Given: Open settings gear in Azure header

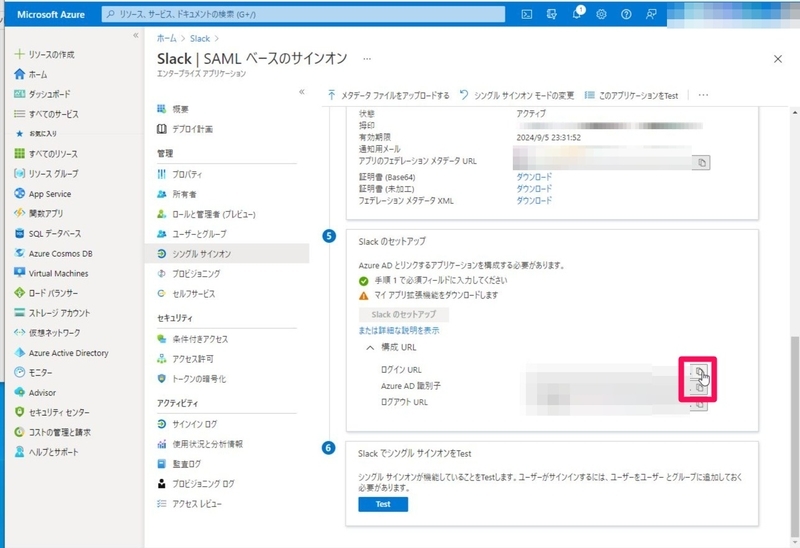Looking at the screenshot, I should click(601, 14).
